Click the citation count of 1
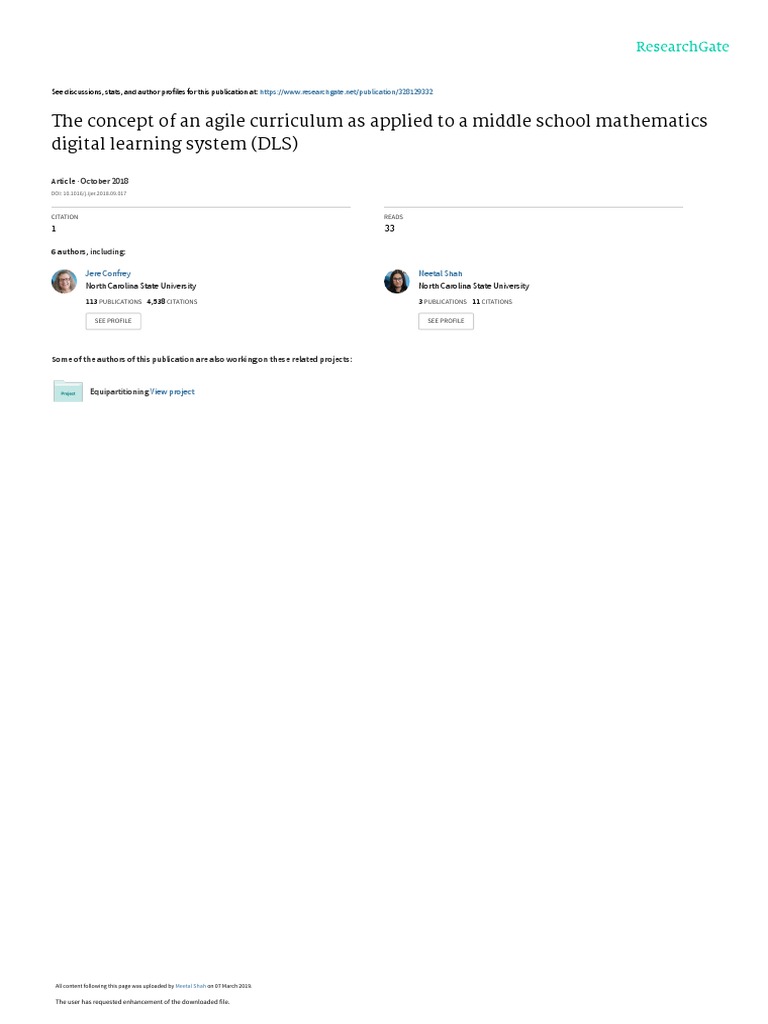This screenshot has height=1024, width=768. (53, 228)
